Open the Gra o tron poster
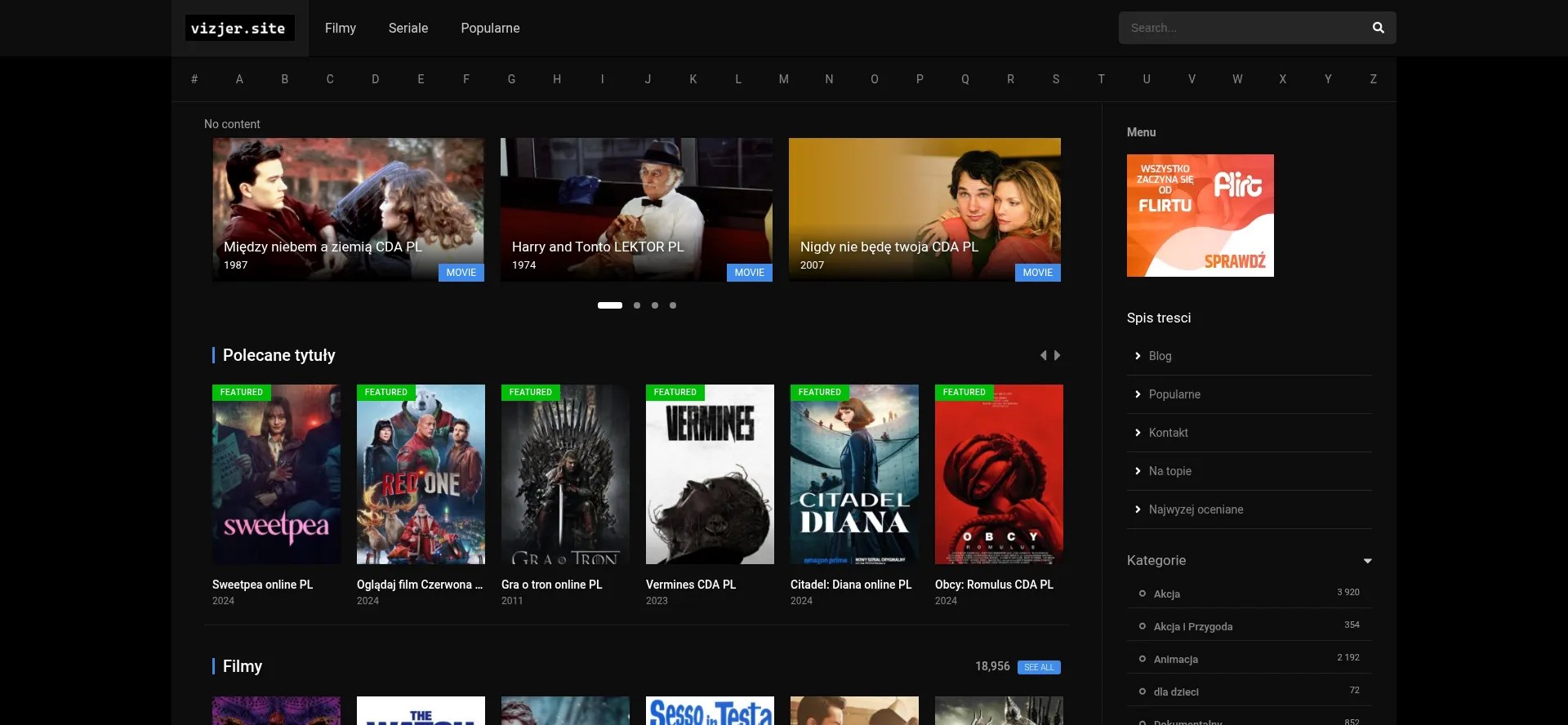 pyautogui.click(x=565, y=474)
